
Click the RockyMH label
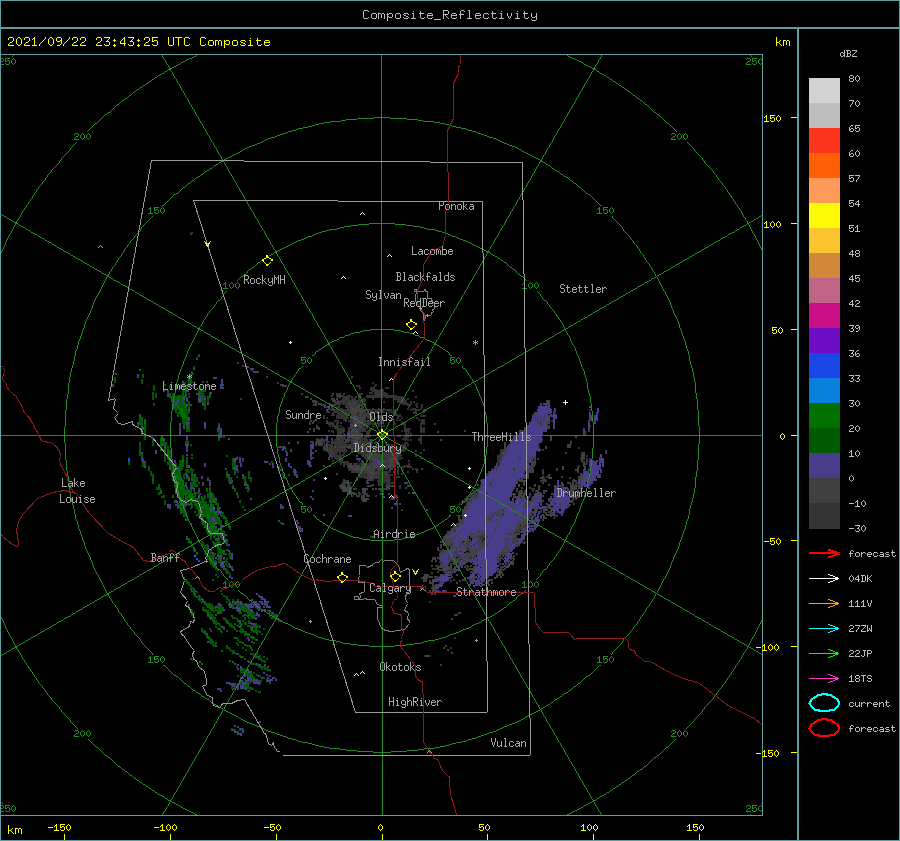coord(264,280)
